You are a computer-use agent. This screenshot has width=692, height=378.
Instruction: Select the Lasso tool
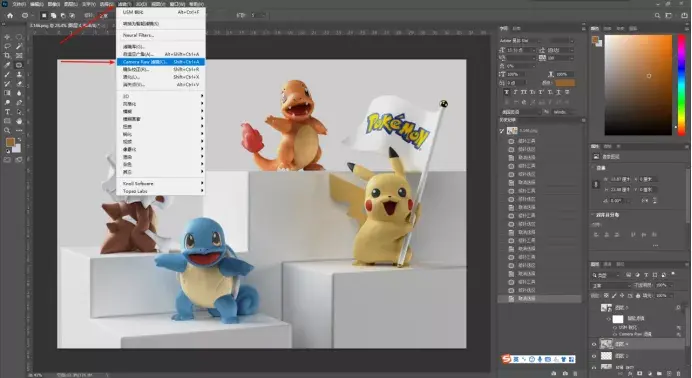pyautogui.click(x=7, y=46)
